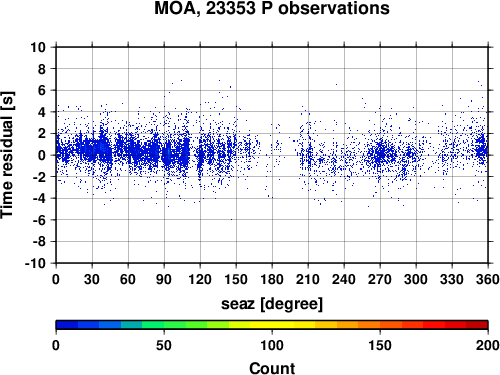Viewport: 500px width, 375px height.
Task: Select the dark red end of colorbar
Action: pyautogui.click(x=477, y=325)
